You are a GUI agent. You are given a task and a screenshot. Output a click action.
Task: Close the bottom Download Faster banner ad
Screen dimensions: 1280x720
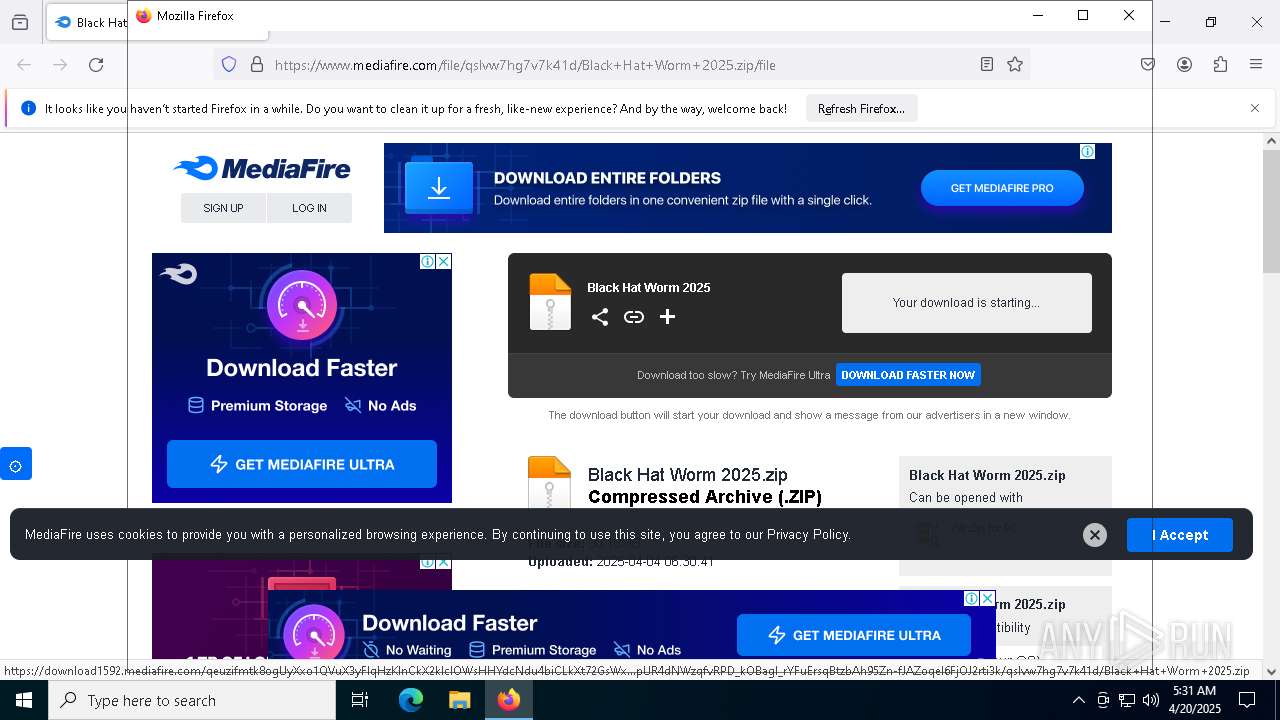988,598
